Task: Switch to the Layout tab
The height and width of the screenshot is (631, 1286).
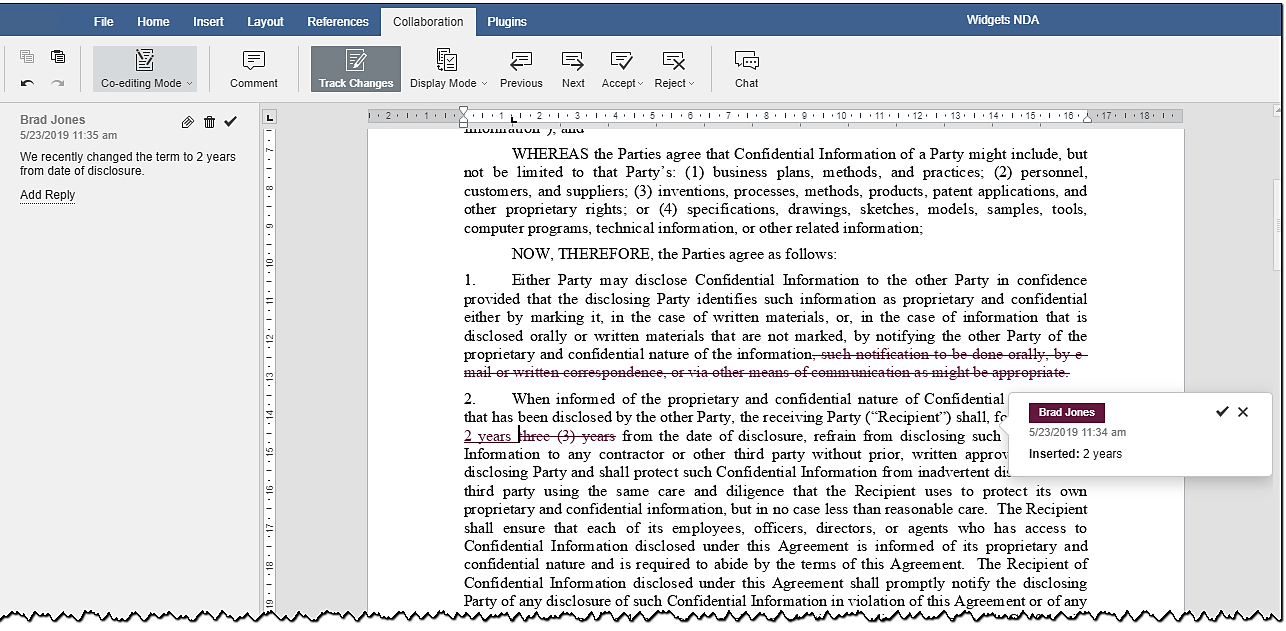Action: 265,21
